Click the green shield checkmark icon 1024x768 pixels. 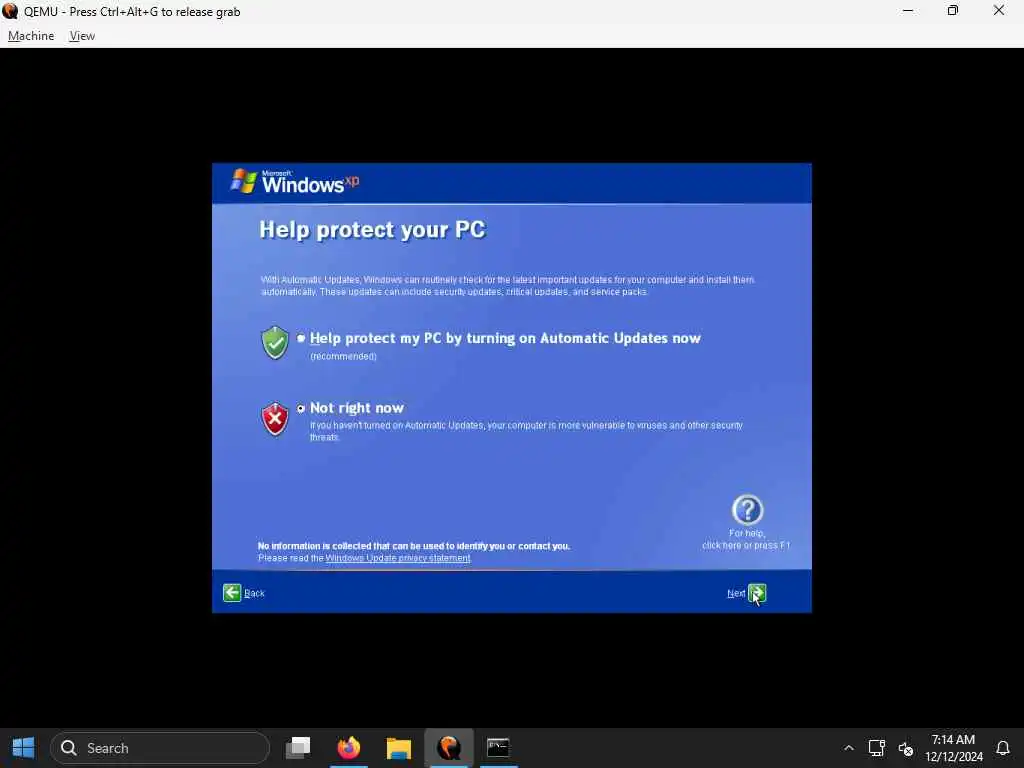[275, 343]
